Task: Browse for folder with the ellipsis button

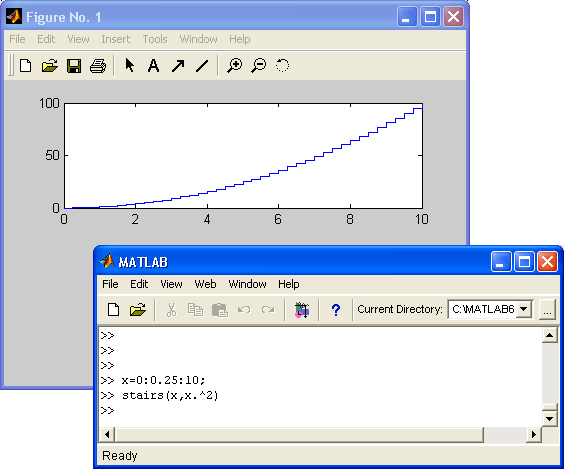Action: point(547,310)
